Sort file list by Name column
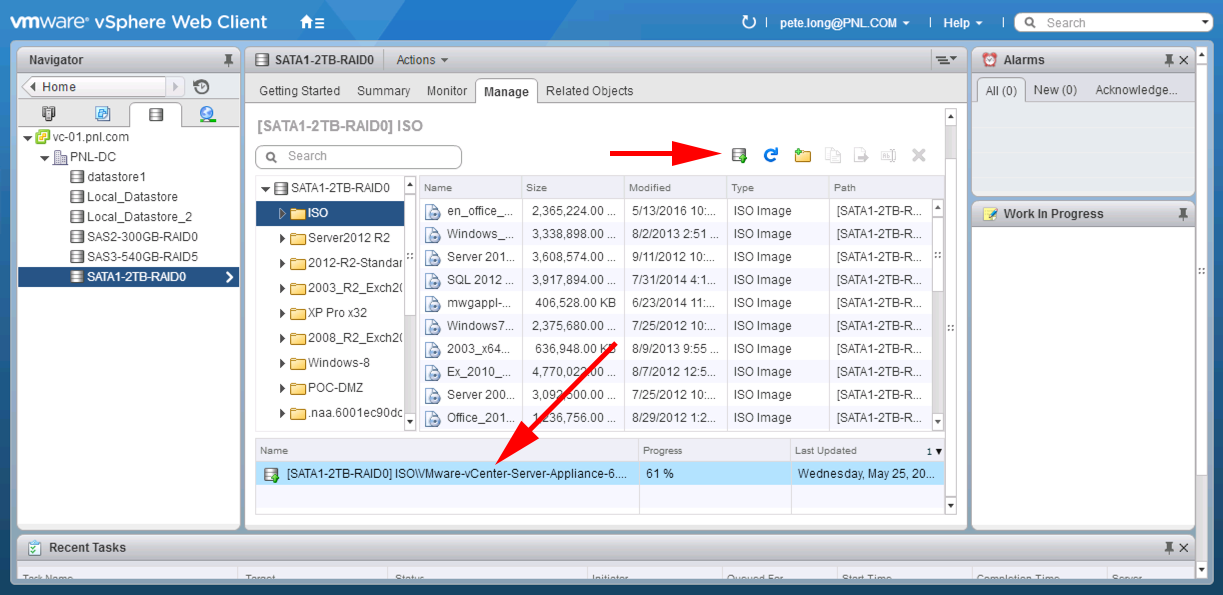 (470, 188)
